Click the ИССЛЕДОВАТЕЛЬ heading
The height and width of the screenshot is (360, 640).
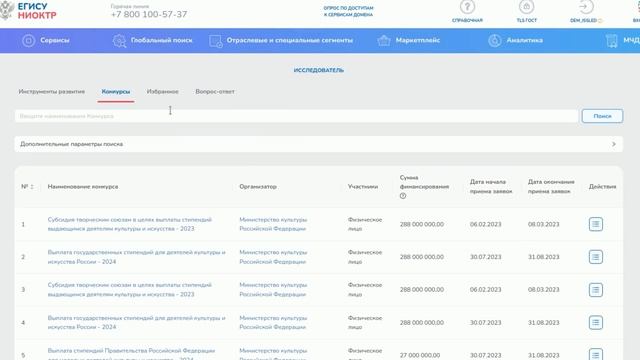[319, 70]
